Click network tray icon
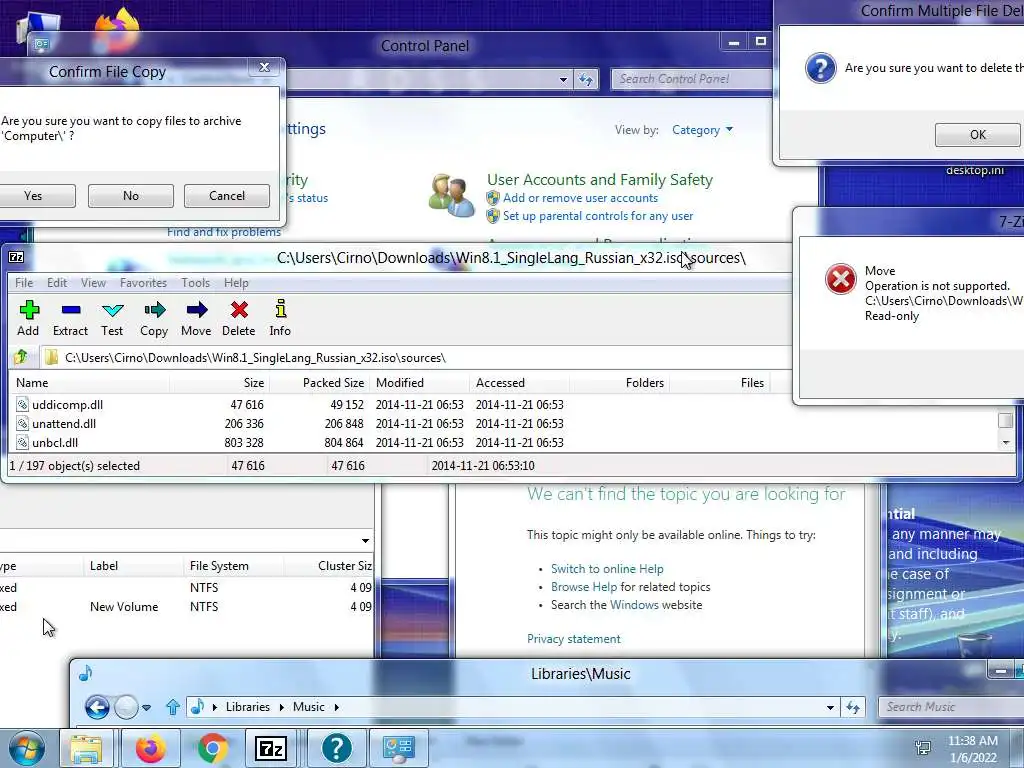 click(923, 748)
